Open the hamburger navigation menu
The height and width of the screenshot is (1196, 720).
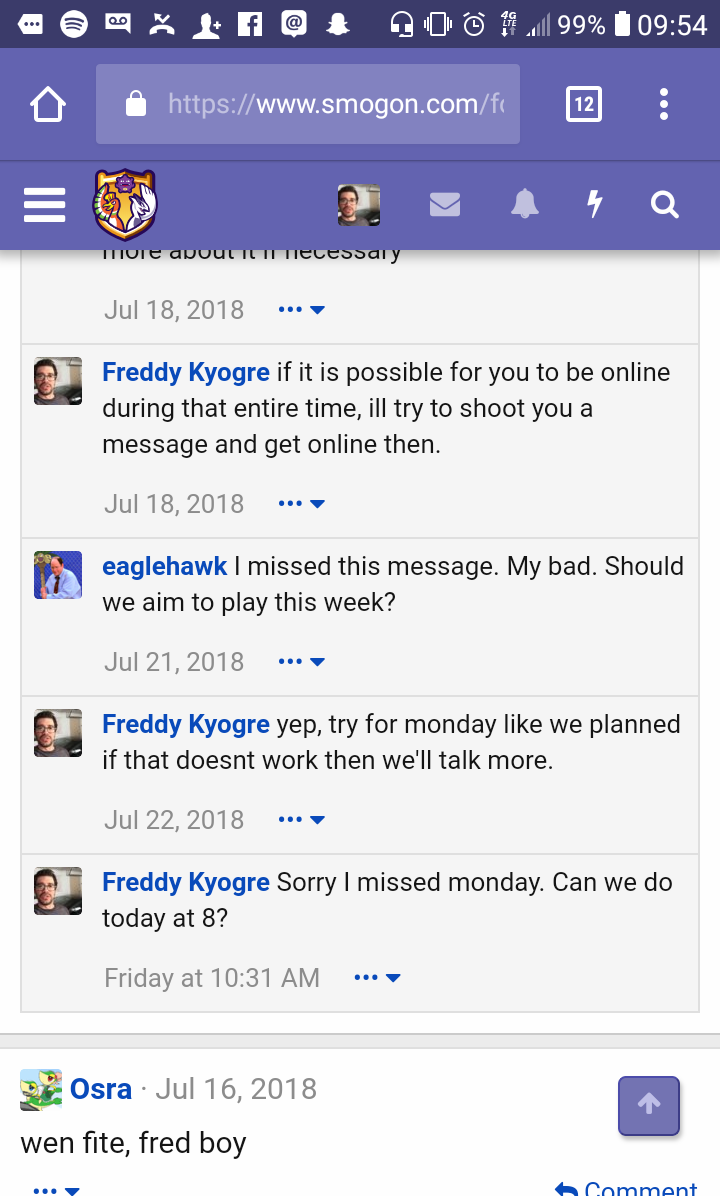44,204
